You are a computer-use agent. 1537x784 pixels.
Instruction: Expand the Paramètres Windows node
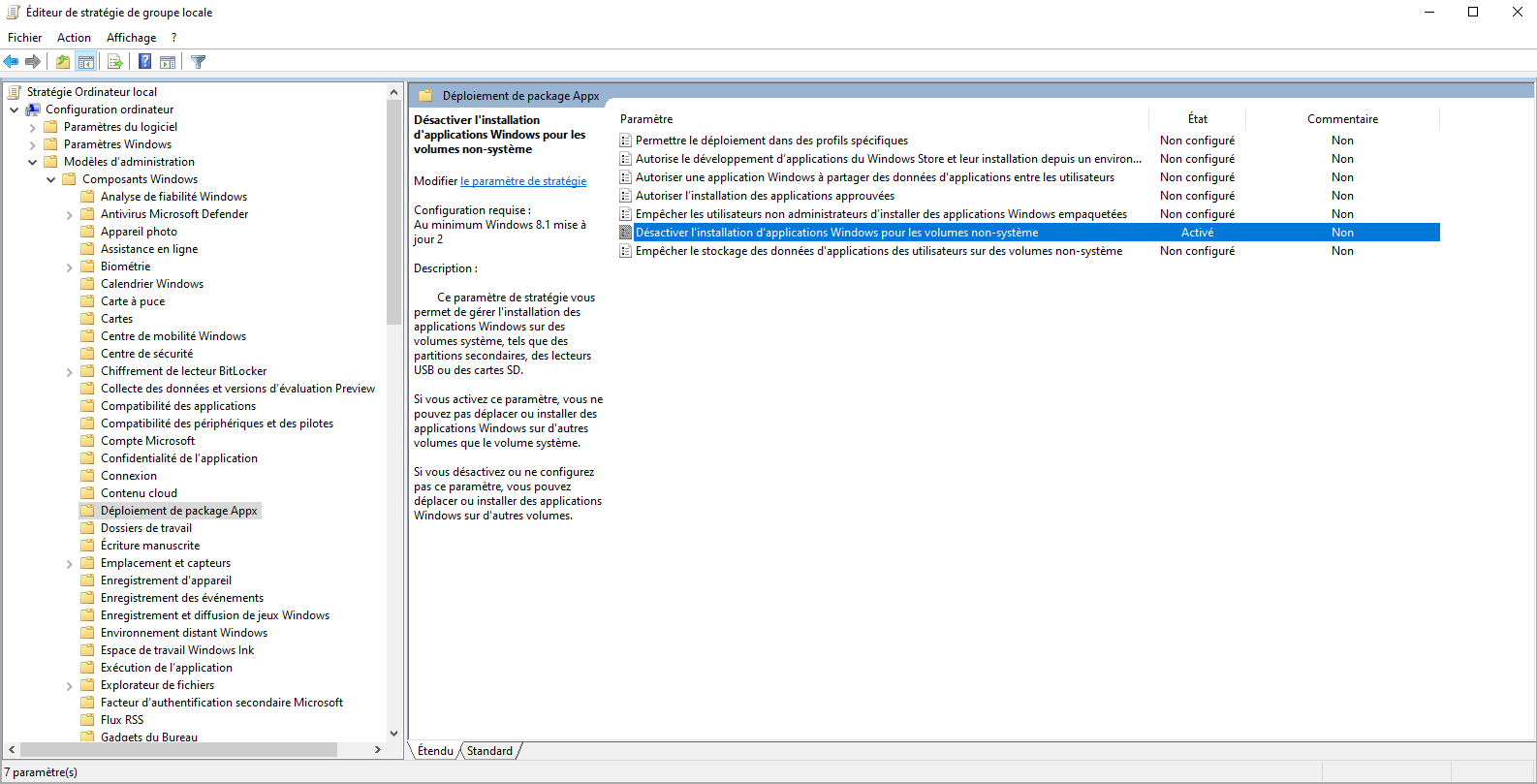point(33,144)
